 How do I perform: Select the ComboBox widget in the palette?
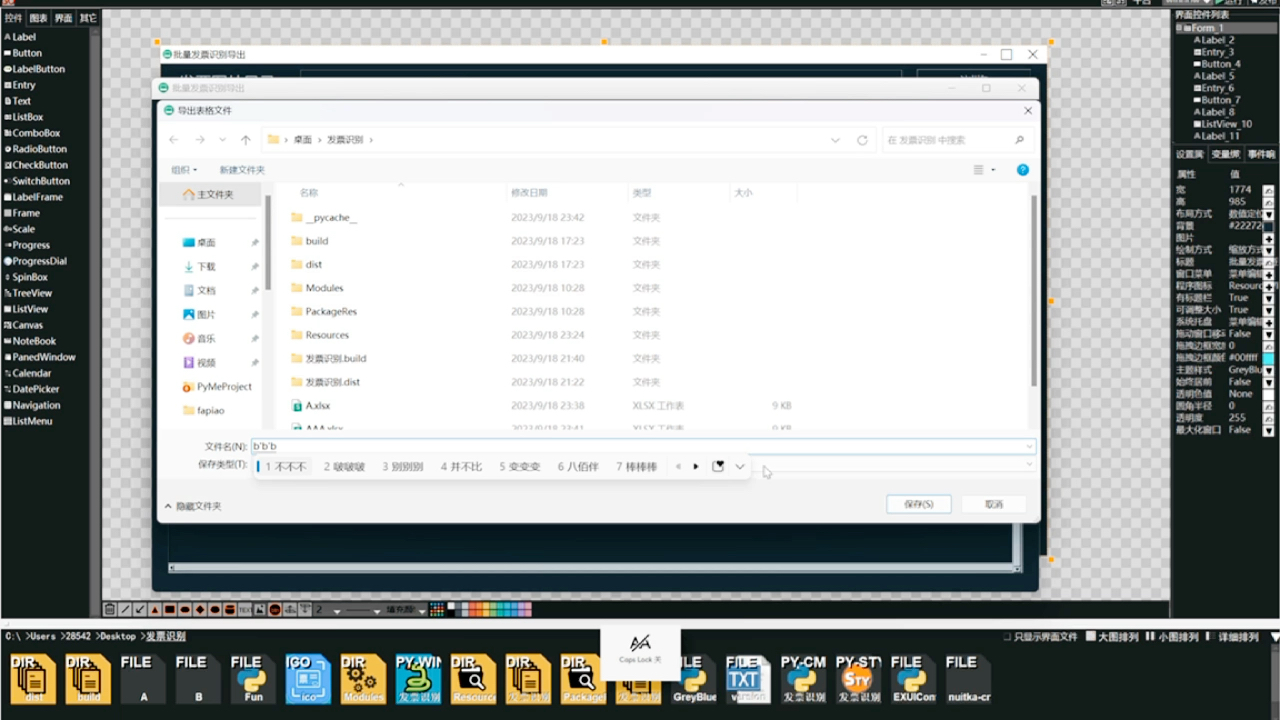(x=30, y=132)
